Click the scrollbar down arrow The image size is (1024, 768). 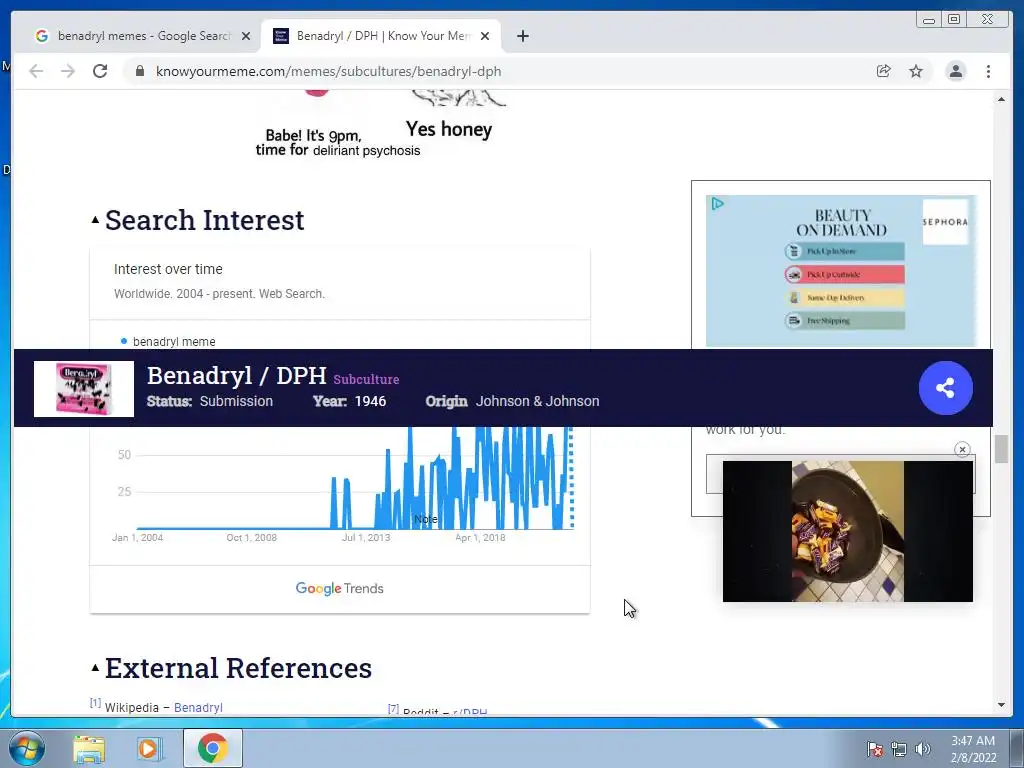(x=1001, y=705)
